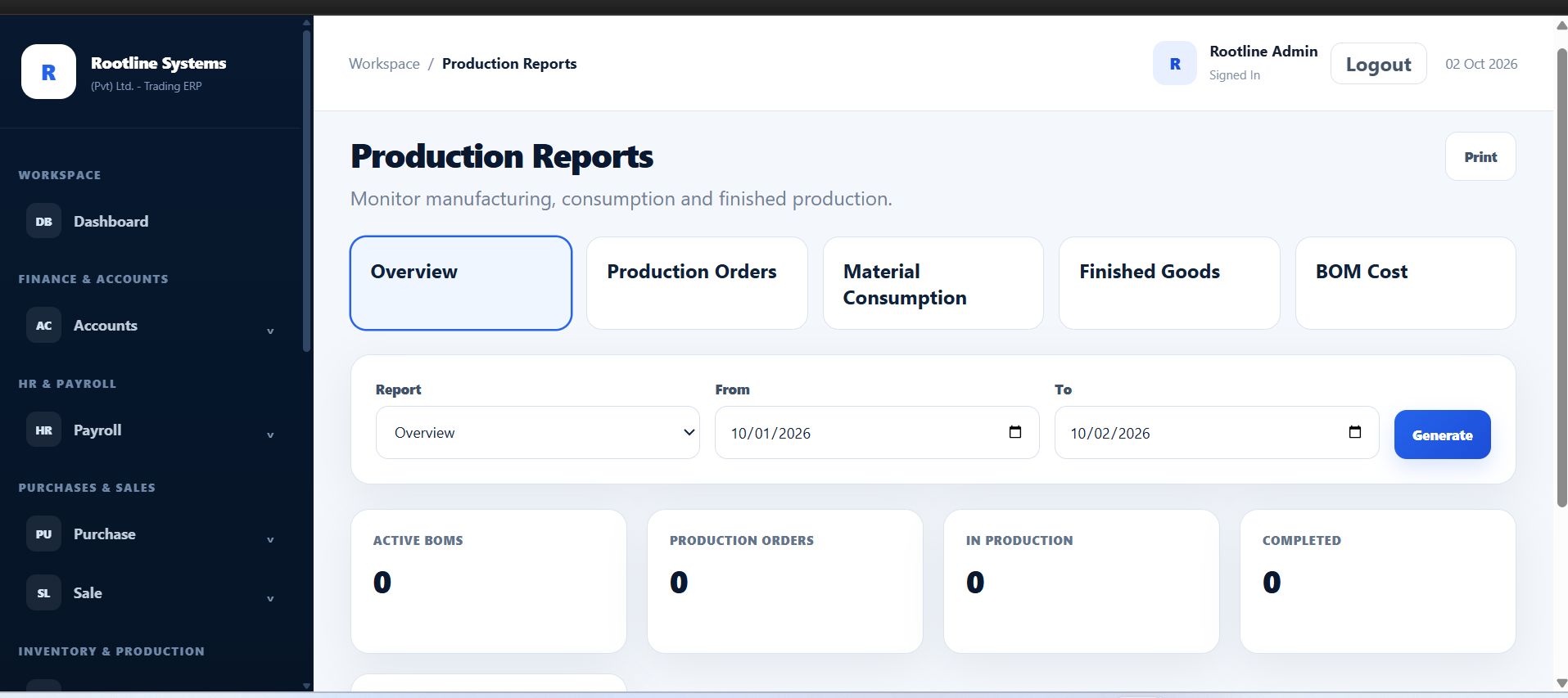Click the WORKSPACE sidebar section heading
The height and width of the screenshot is (698, 1568).
(60, 175)
